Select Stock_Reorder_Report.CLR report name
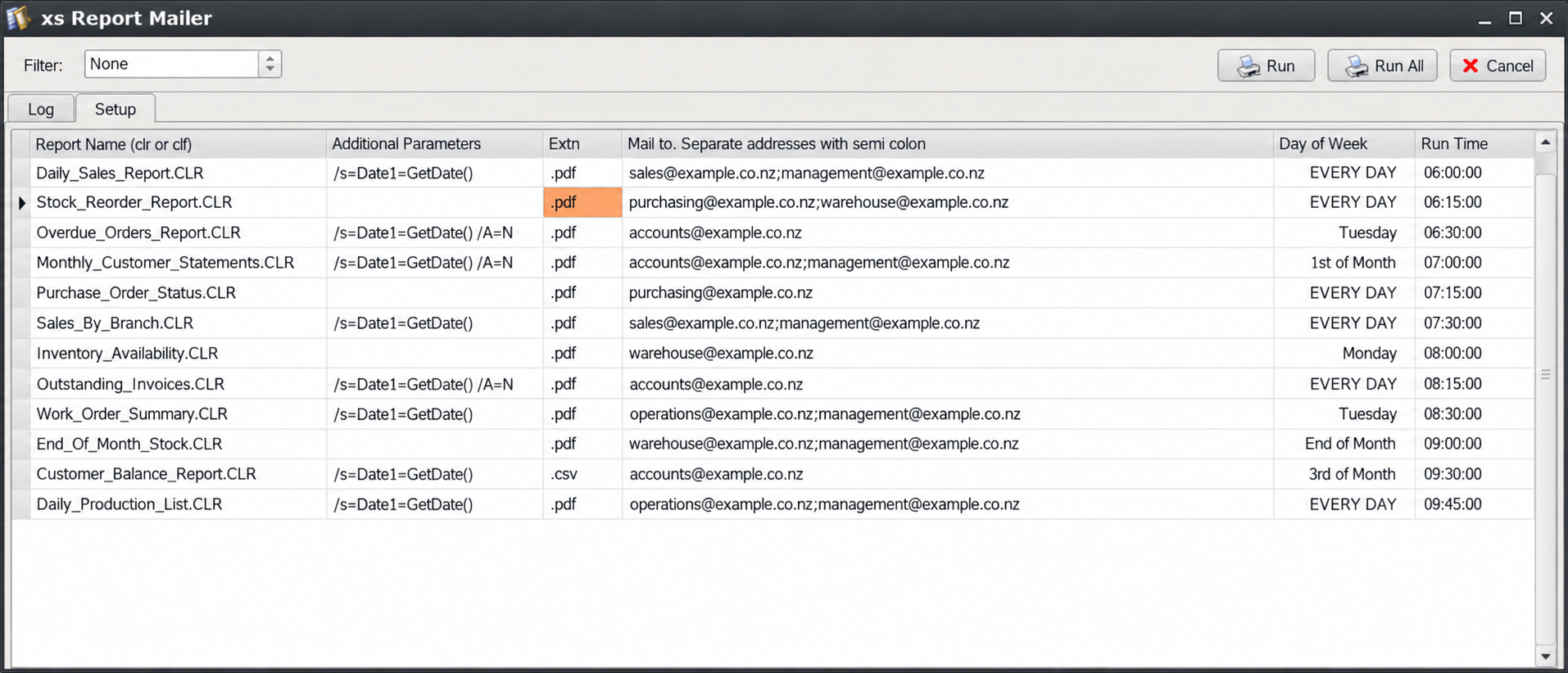Viewport: 1568px width, 673px height. coord(134,202)
